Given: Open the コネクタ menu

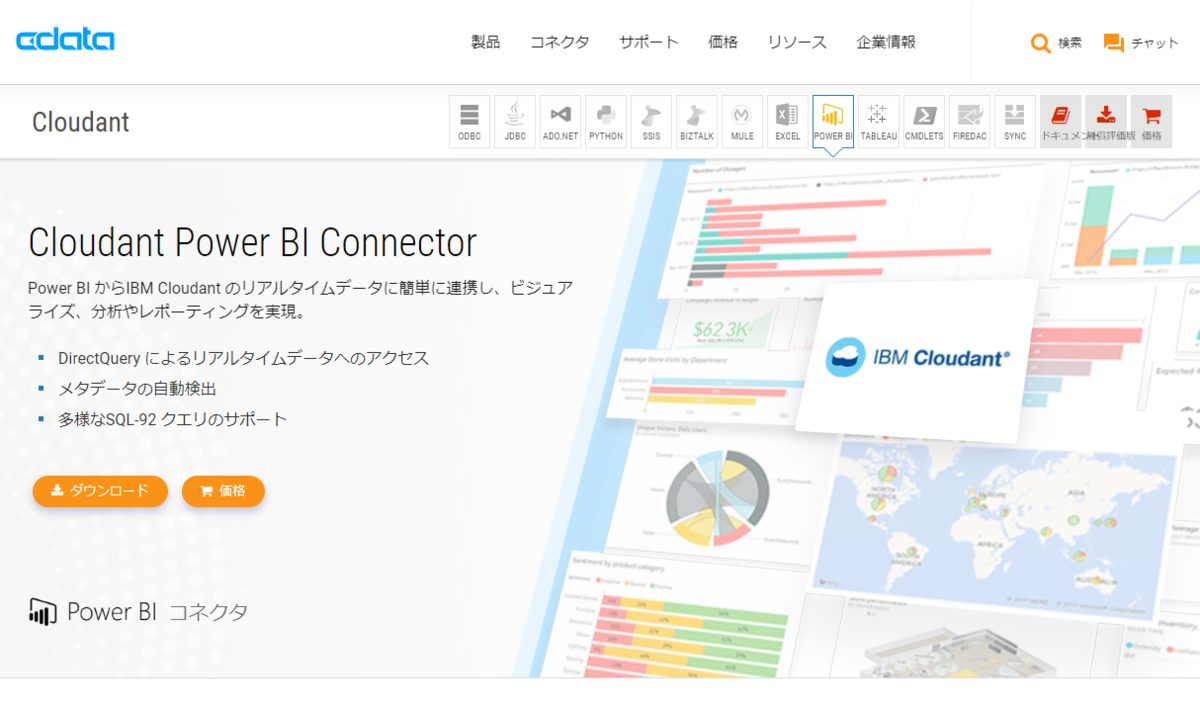Looking at the screenshot, I should [559, 42].
